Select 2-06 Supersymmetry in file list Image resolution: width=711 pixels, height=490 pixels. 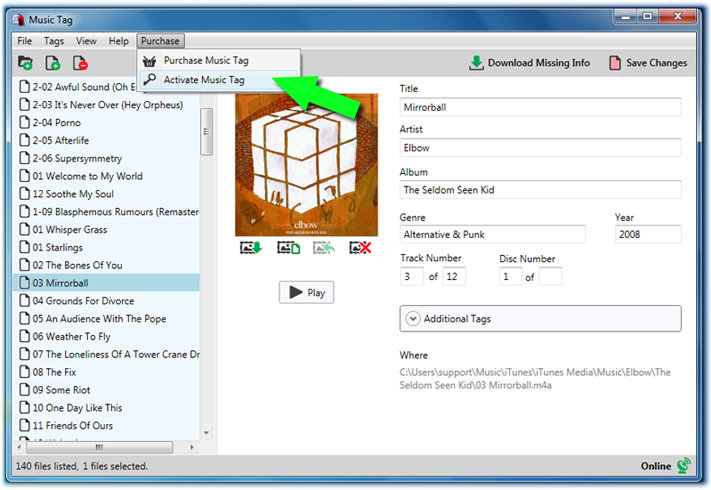point(107,158)
